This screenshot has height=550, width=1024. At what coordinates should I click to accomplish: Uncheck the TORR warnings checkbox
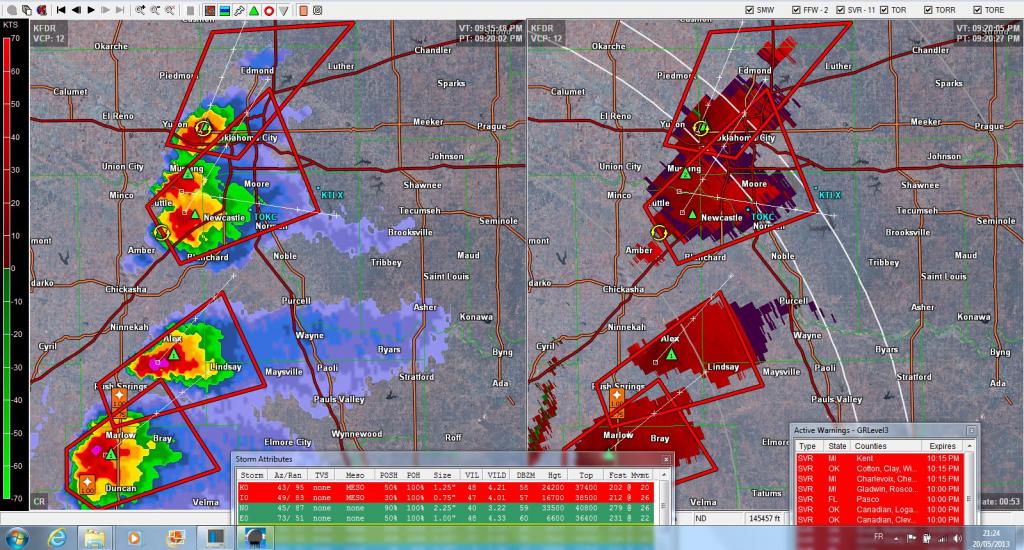(928, 10)
